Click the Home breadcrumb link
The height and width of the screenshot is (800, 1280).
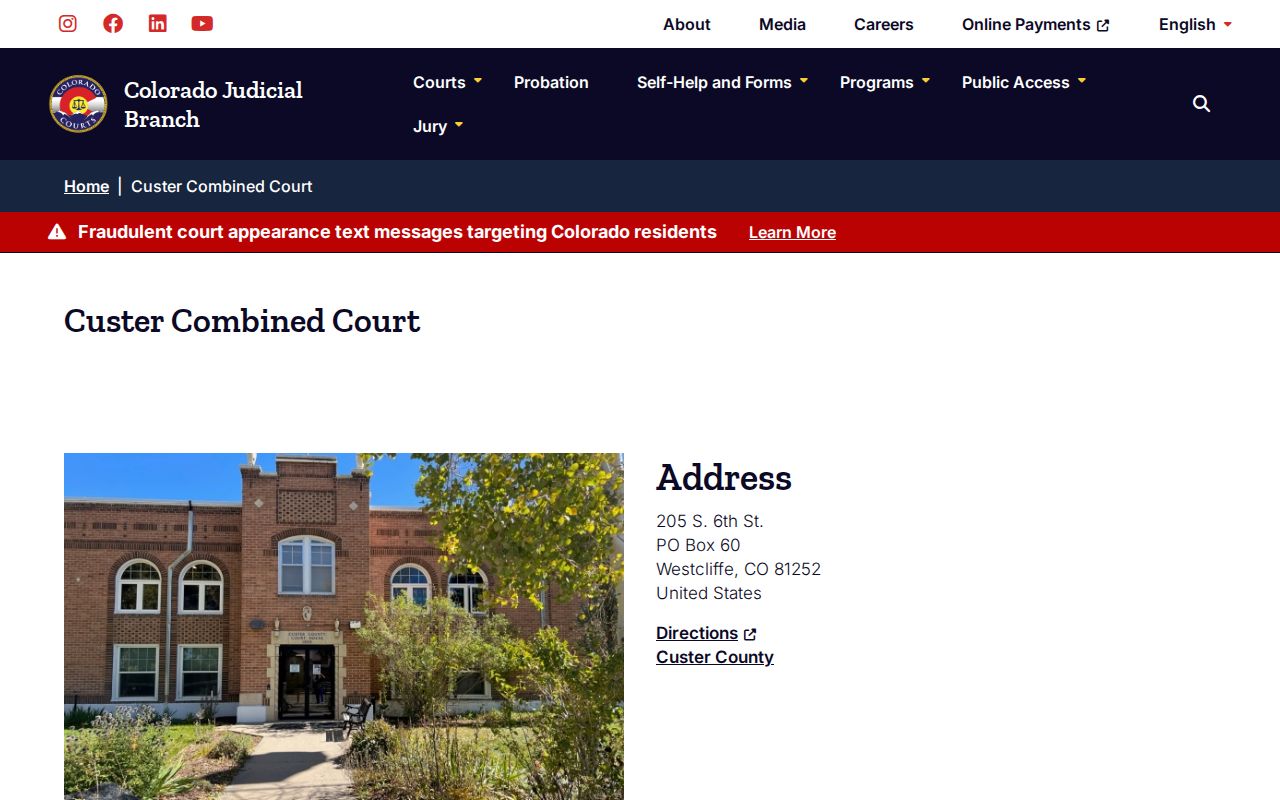pyautogui.click(x=86, y=186)
